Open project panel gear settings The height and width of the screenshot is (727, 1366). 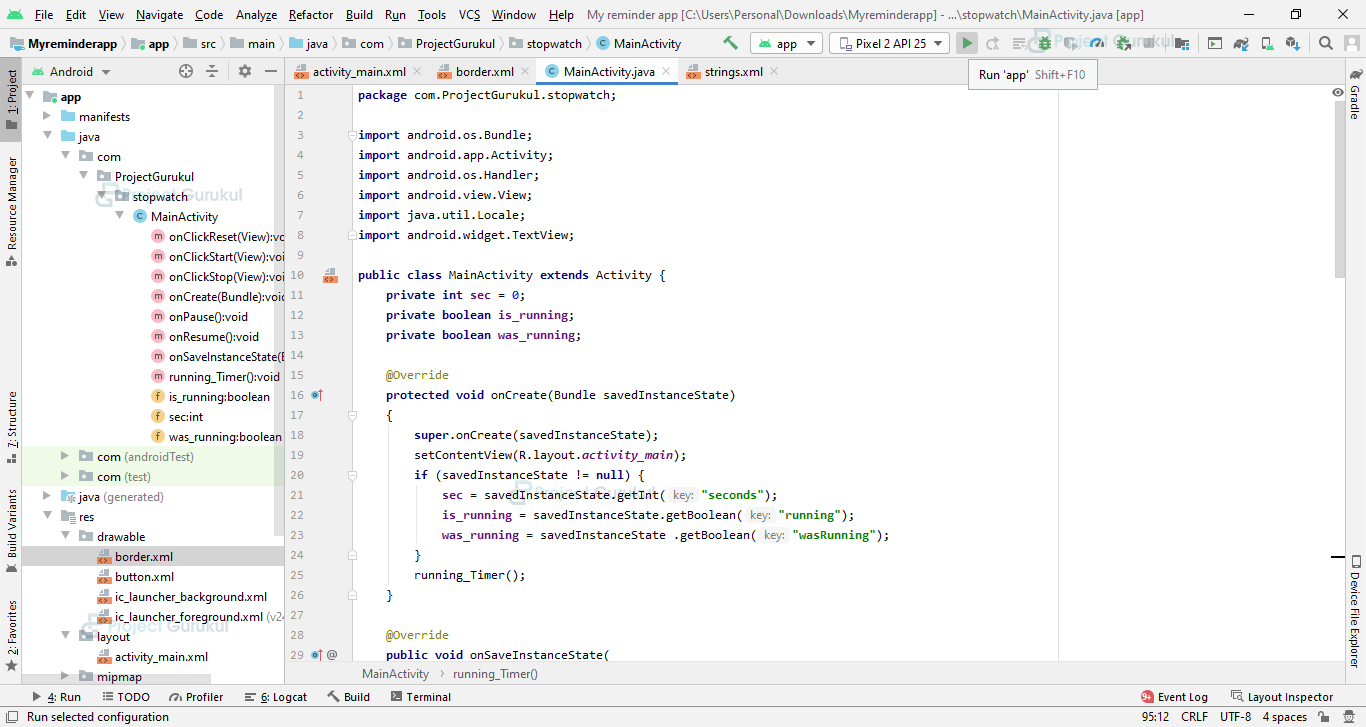point(245,71)
